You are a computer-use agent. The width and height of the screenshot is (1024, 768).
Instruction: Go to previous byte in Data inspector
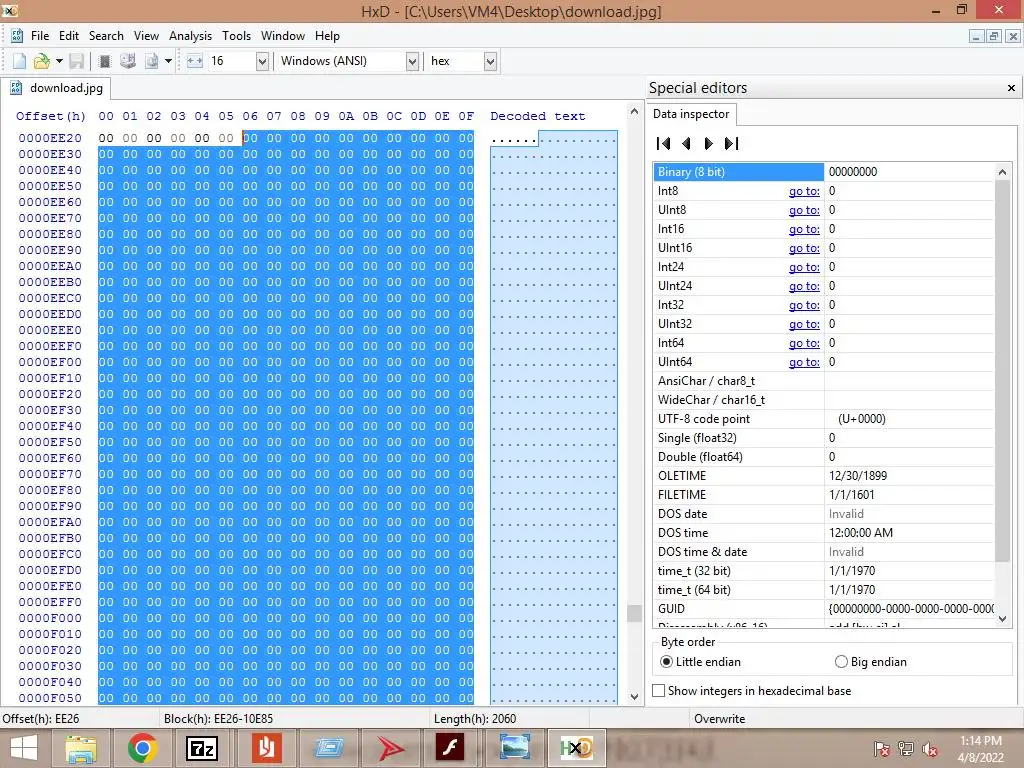click(x=686, y=144)
